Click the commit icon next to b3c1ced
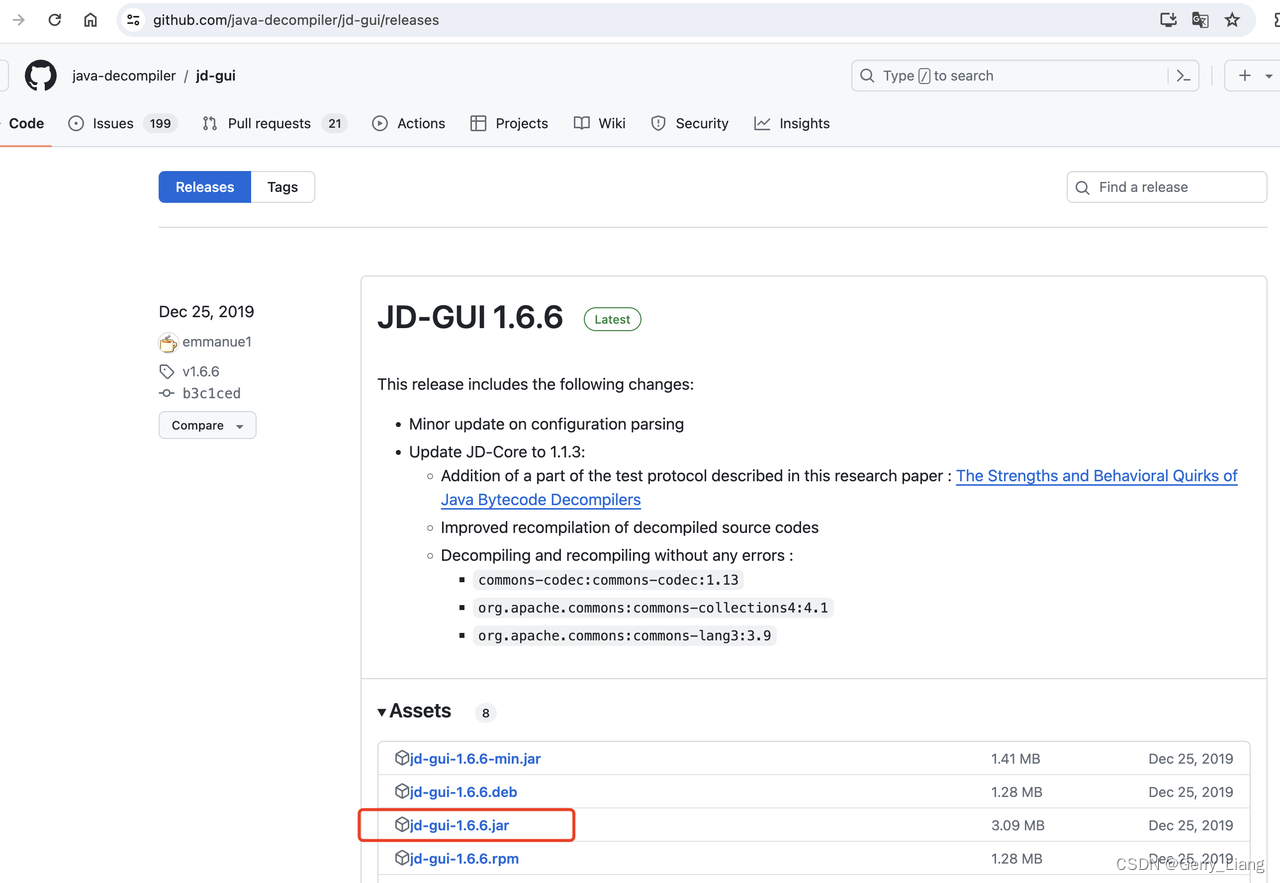This screenshot has width=1280, height=883. click(167, 393)
